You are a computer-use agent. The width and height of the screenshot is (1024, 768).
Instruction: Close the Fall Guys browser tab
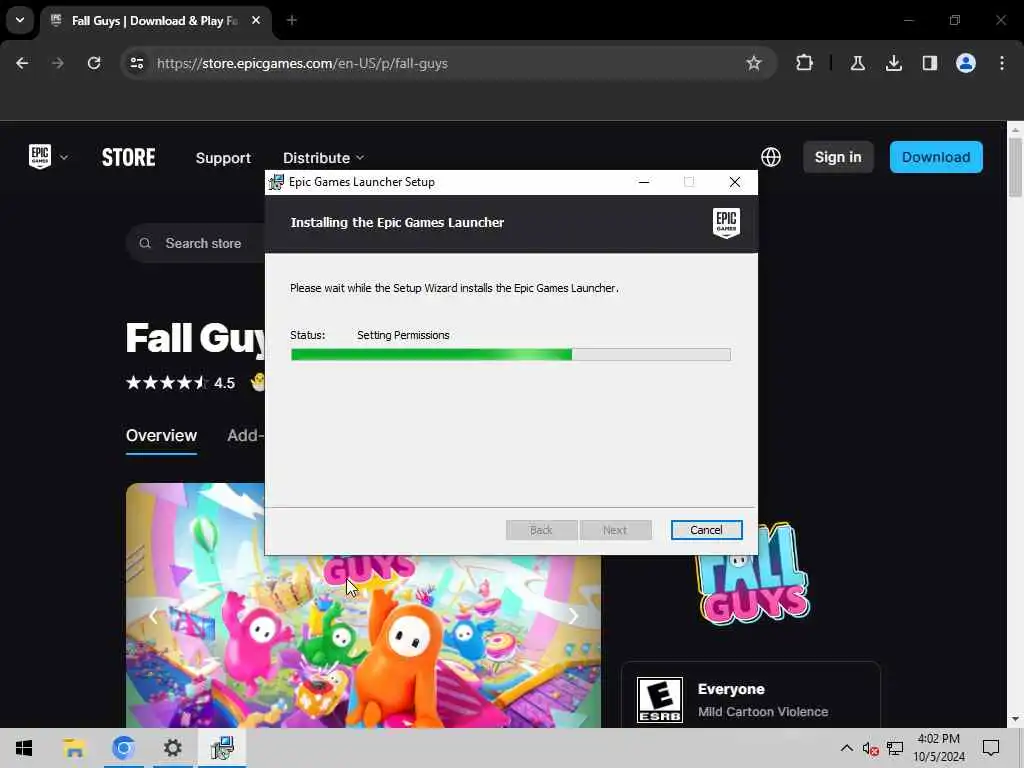coord(256,20)
